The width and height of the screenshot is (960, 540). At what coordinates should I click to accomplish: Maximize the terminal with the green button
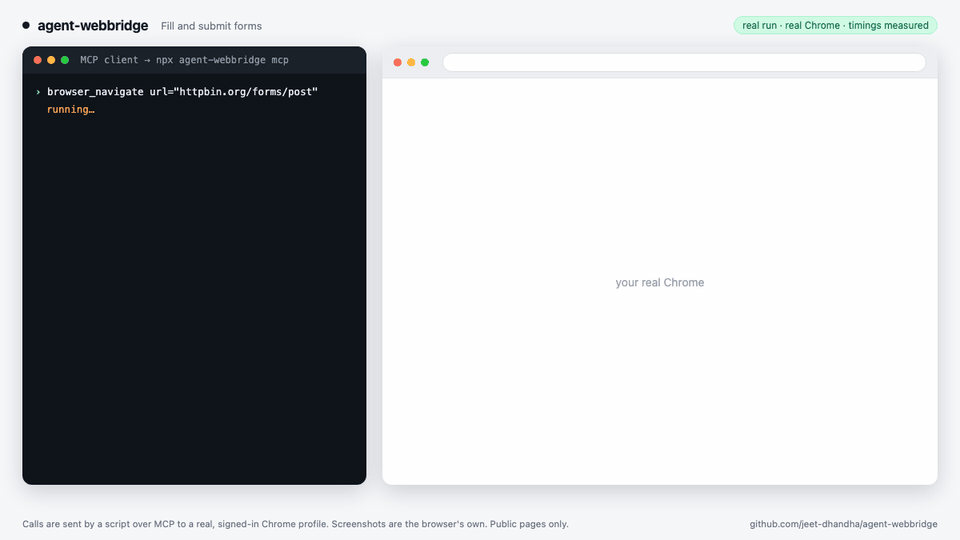click(x=65, y=60)
